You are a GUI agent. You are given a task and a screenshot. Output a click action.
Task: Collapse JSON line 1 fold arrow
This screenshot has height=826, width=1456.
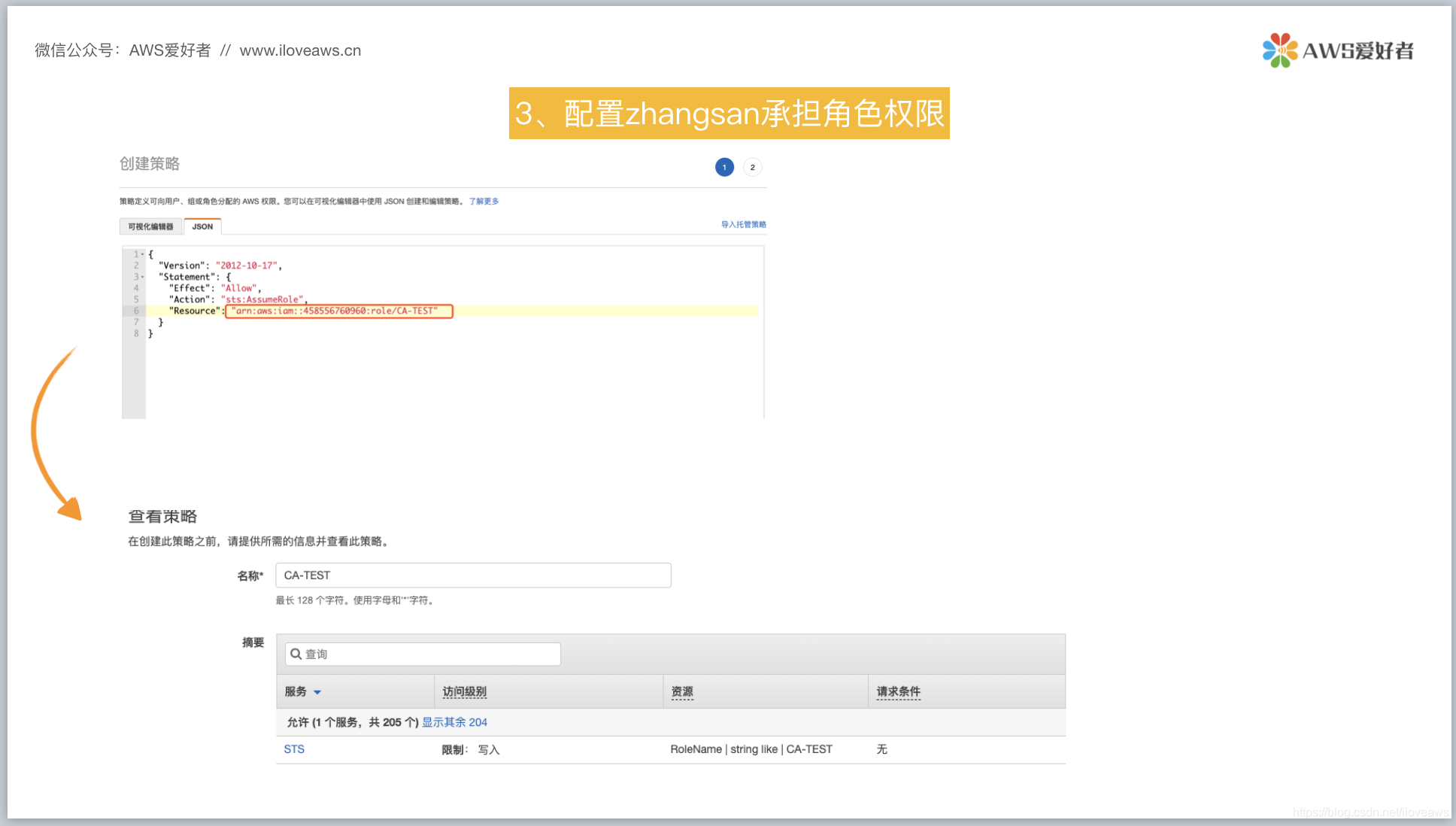(x=143, y=254)
